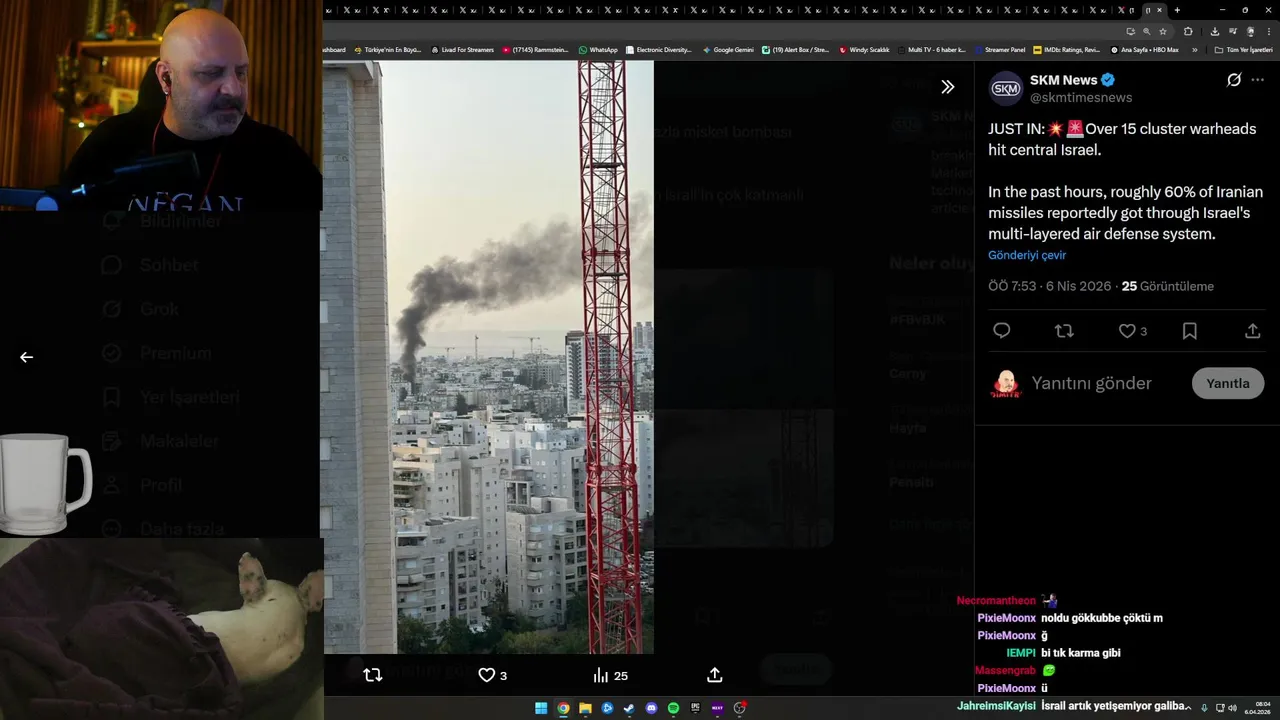Viewport: 1280px width, 720px height.
Task: Open Discord from the taskbar
Action: coord(651,708)
